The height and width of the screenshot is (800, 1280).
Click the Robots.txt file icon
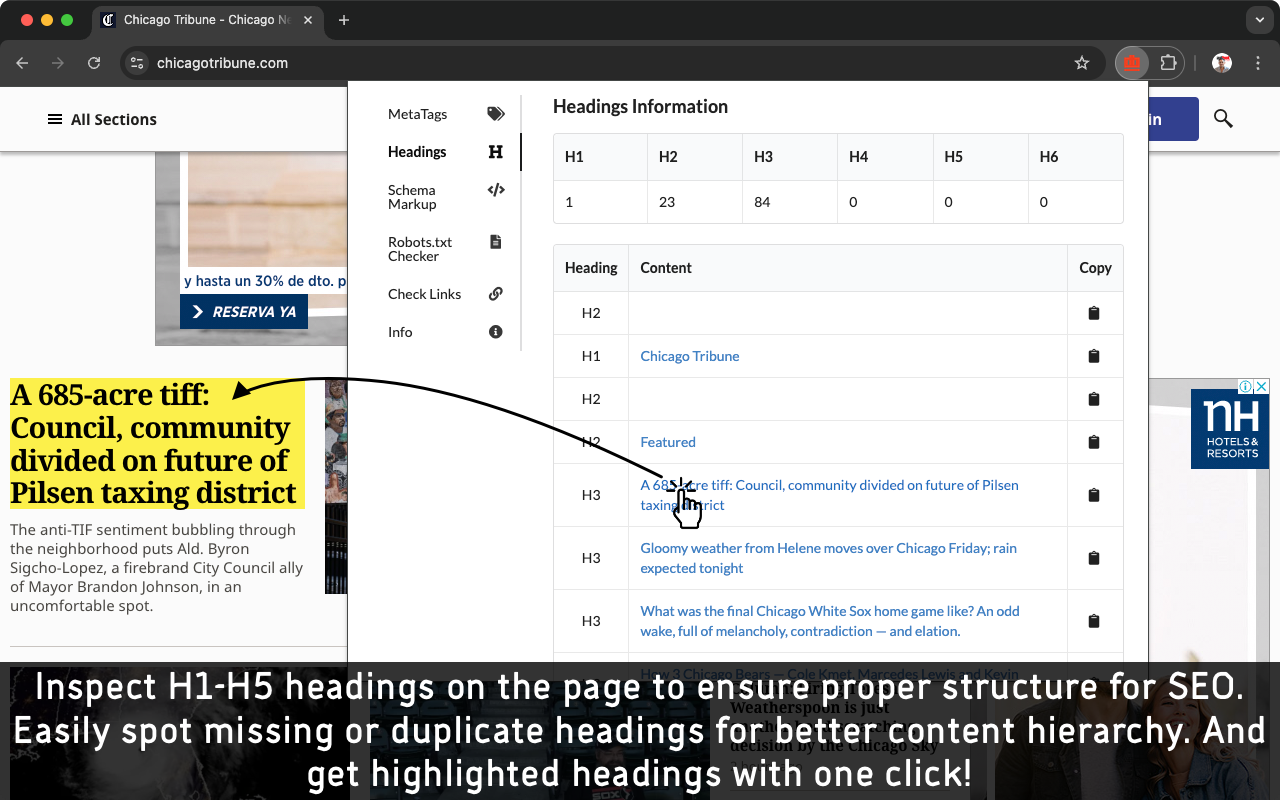pyautogui.click(x=496, y=242)
